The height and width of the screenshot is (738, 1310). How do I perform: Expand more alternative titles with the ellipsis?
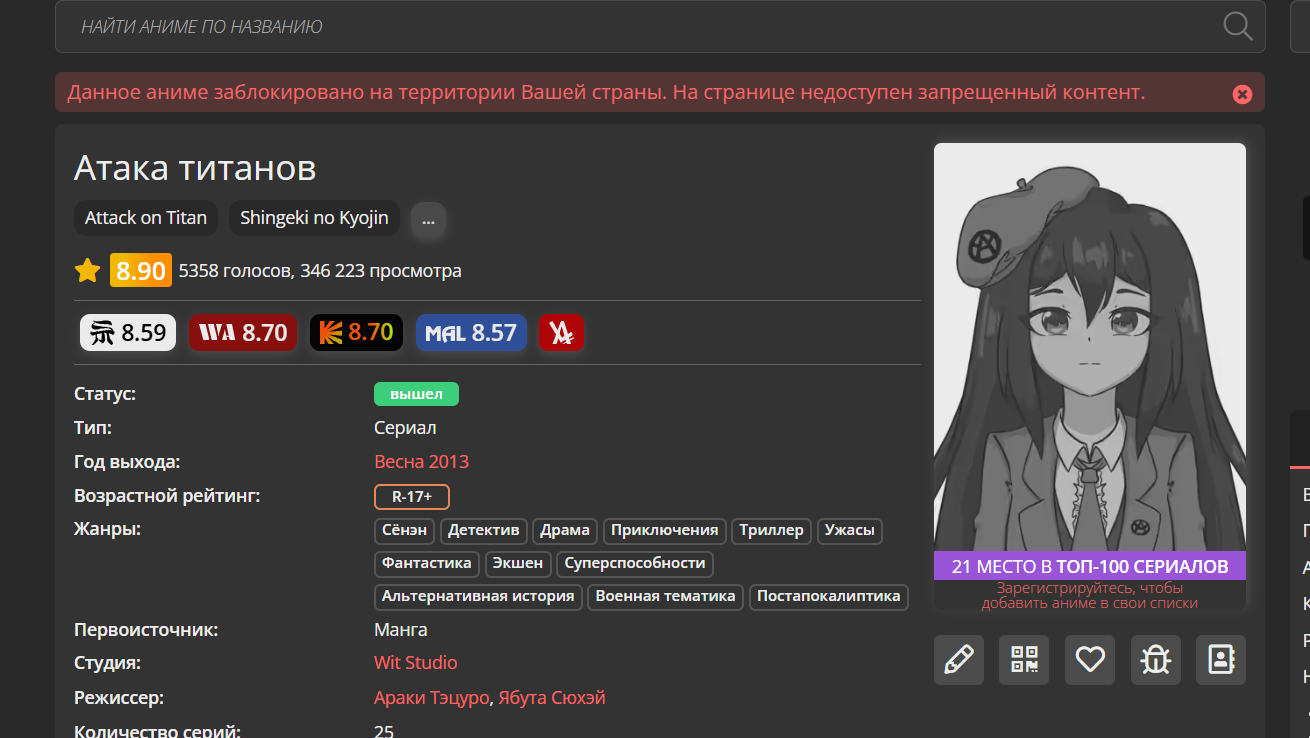coord(428,219)
